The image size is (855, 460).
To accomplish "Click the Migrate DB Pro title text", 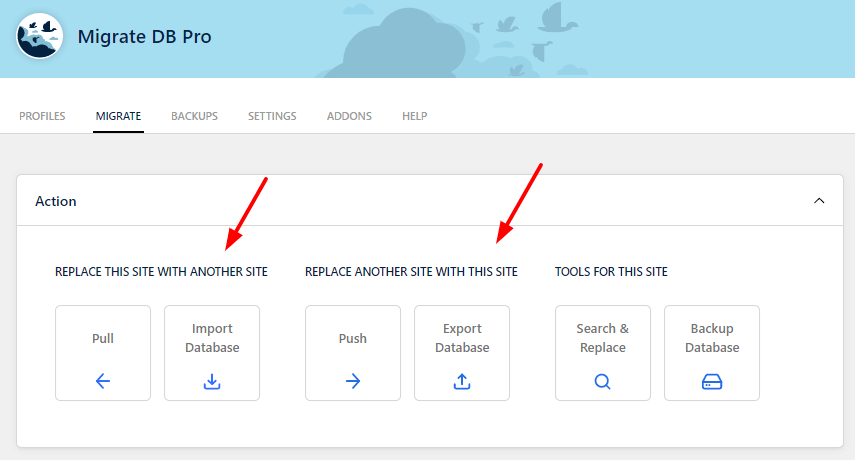I will tap(144, 37).
